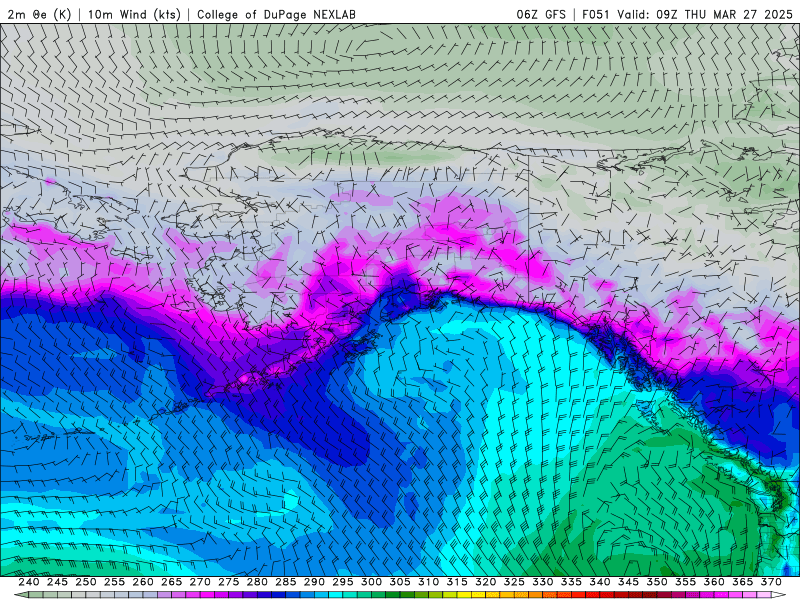Image resolution: width=800 pixels, height=600 pixels.
Task: Click the 285 value on the color scale
Action: tap(286, 582)
